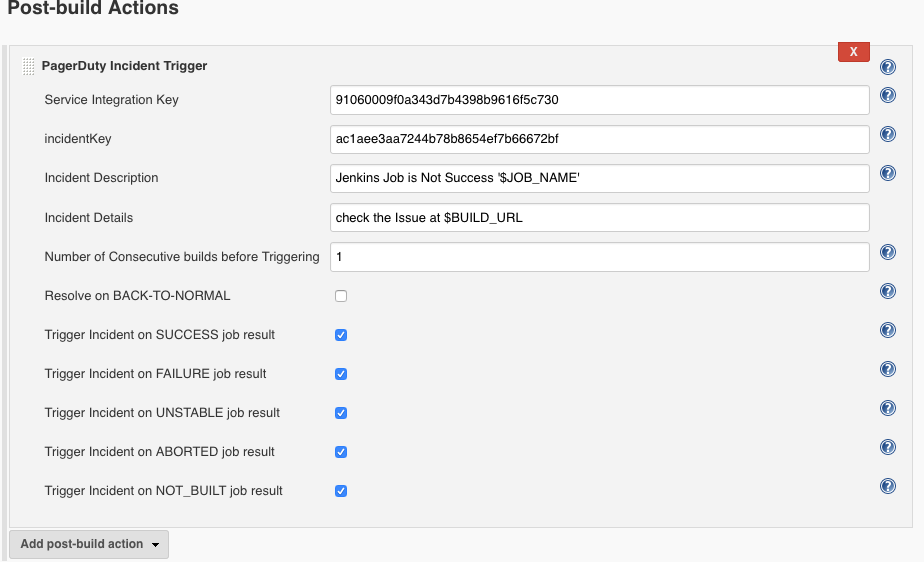
Task: Click the PagerDuty Incident Trigger drag handle
Action: click(28, 67)
